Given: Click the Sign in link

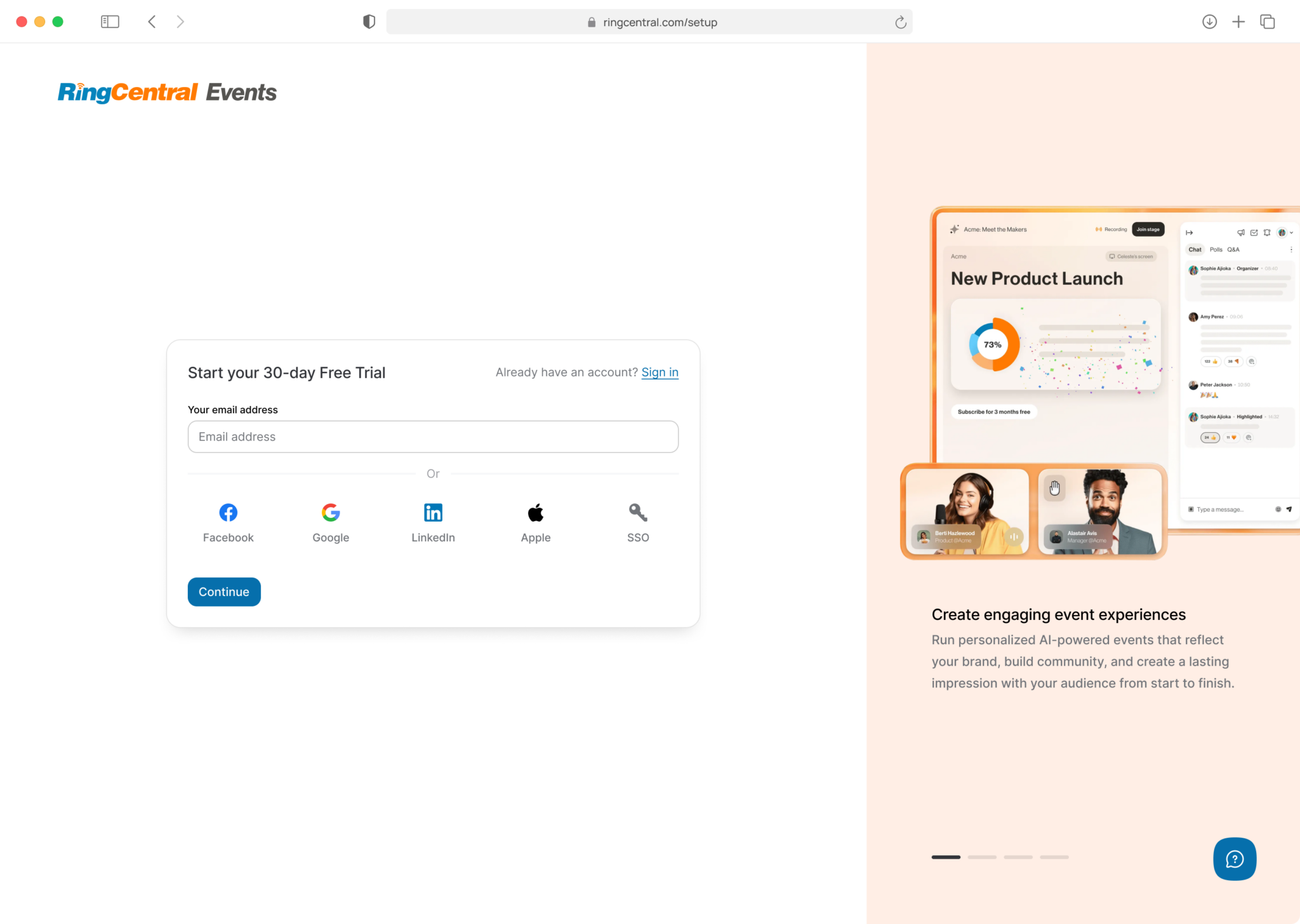Looking at the screenshot, I should (660, 373).
